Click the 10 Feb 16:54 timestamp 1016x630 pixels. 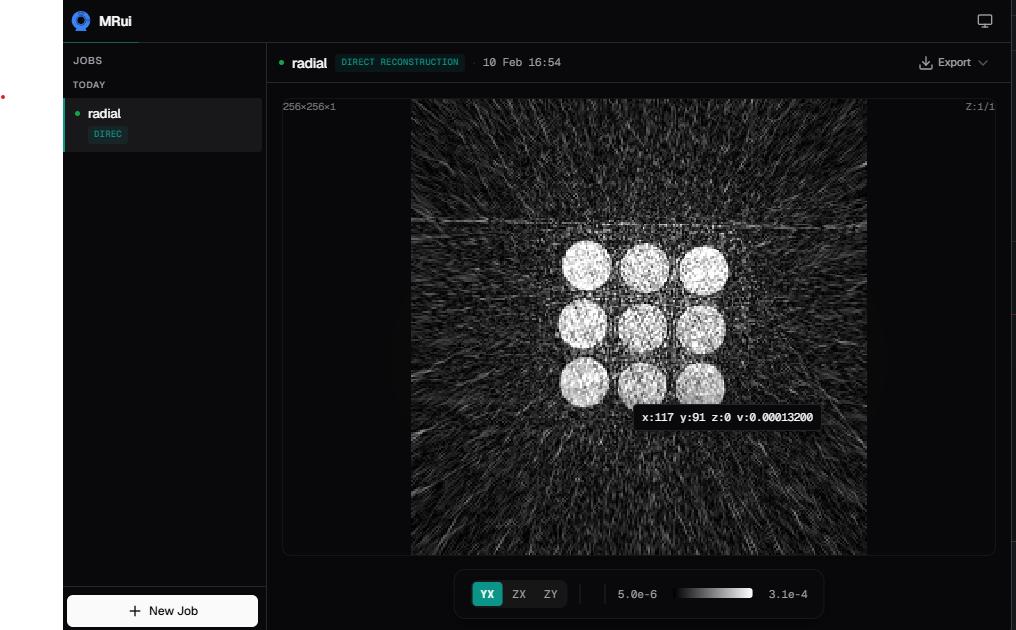click(522, 62)
